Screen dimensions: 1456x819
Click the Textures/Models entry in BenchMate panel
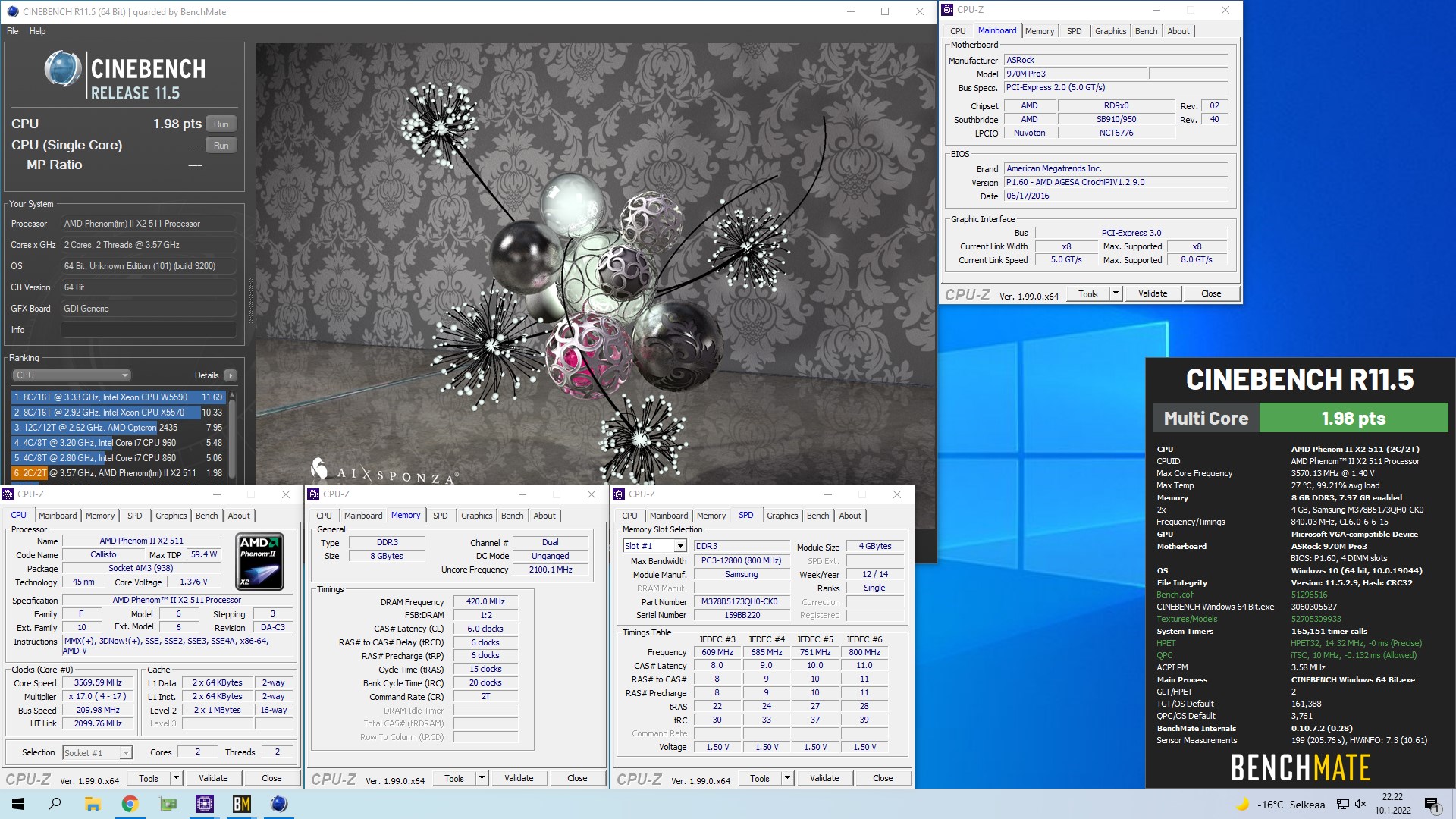(1187, 619)
